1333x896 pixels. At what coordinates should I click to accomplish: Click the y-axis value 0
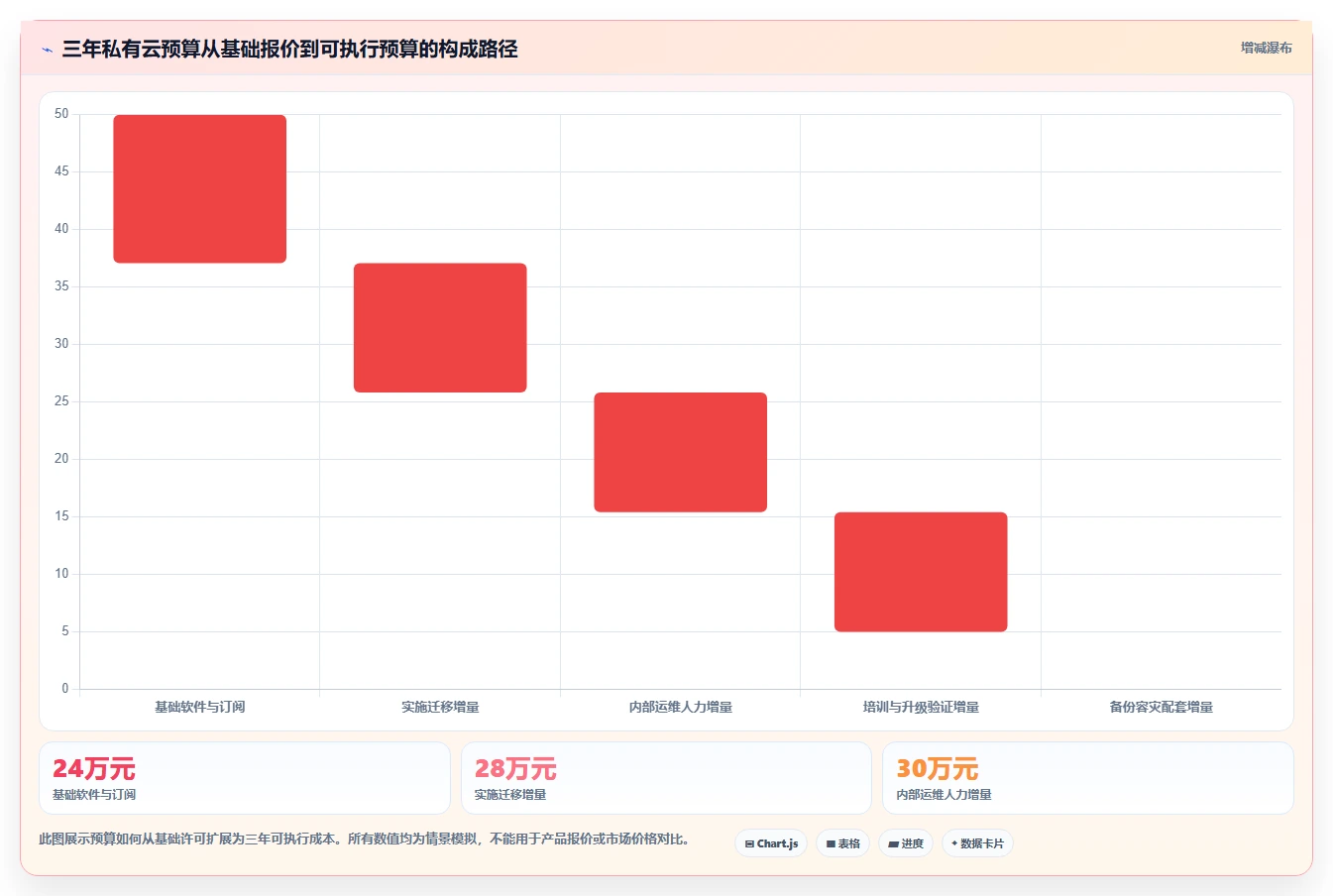[65, 688]
